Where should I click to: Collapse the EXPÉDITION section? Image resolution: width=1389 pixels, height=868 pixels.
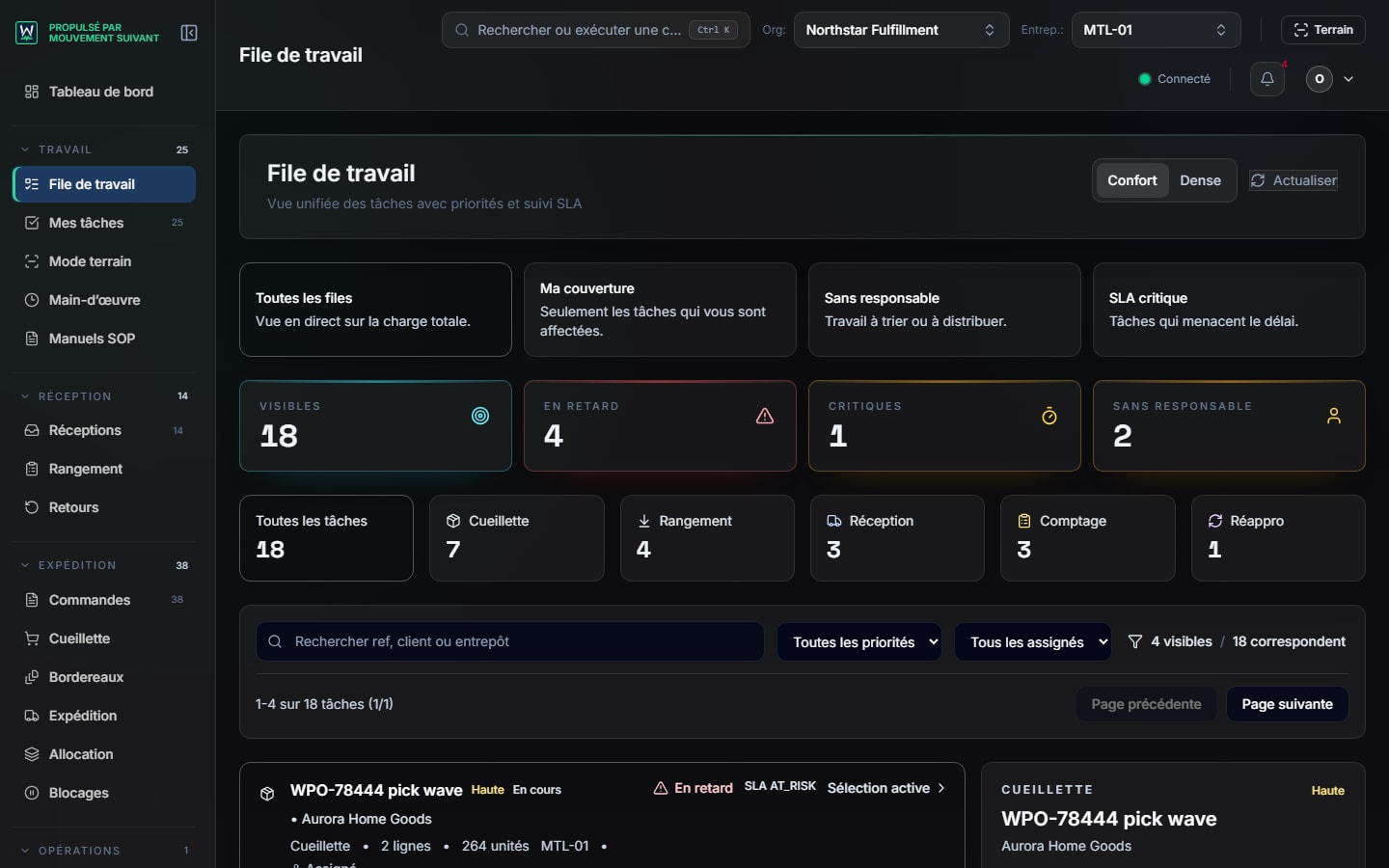tap(103, 565)
